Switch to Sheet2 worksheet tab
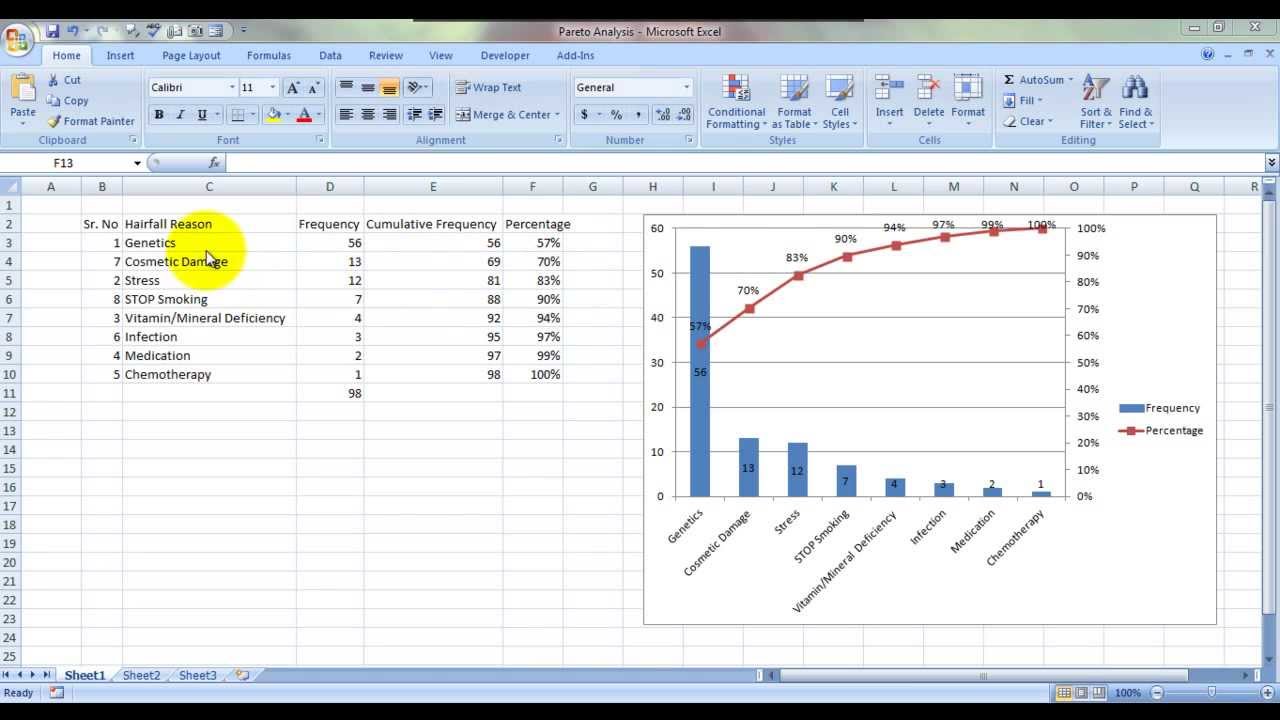Image resolution: width=1280 pixels, height=720 pixels. tap(141, 676)
